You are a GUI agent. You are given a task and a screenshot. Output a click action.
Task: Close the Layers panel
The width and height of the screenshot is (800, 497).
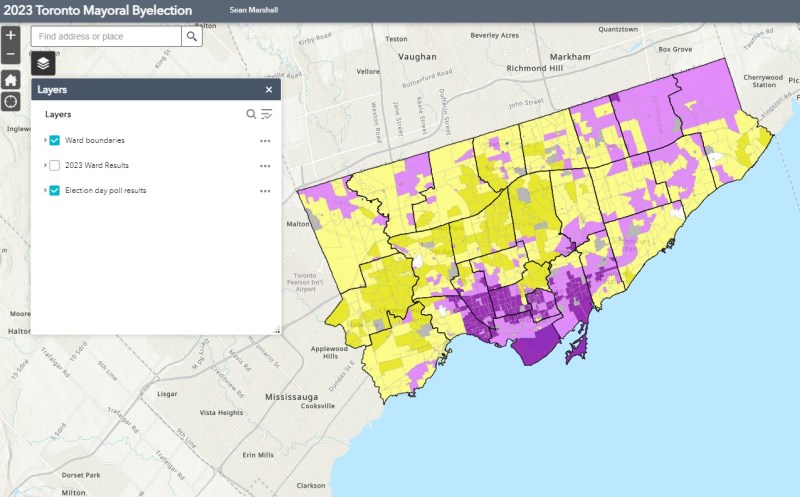click(268, 89)
